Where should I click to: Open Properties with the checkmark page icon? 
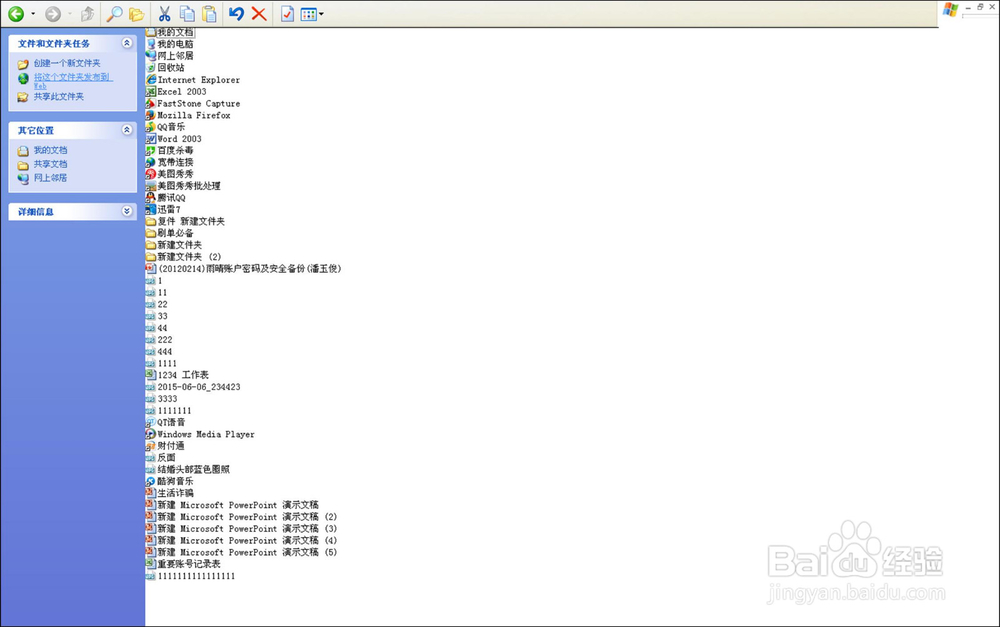(x=287, y=13)
